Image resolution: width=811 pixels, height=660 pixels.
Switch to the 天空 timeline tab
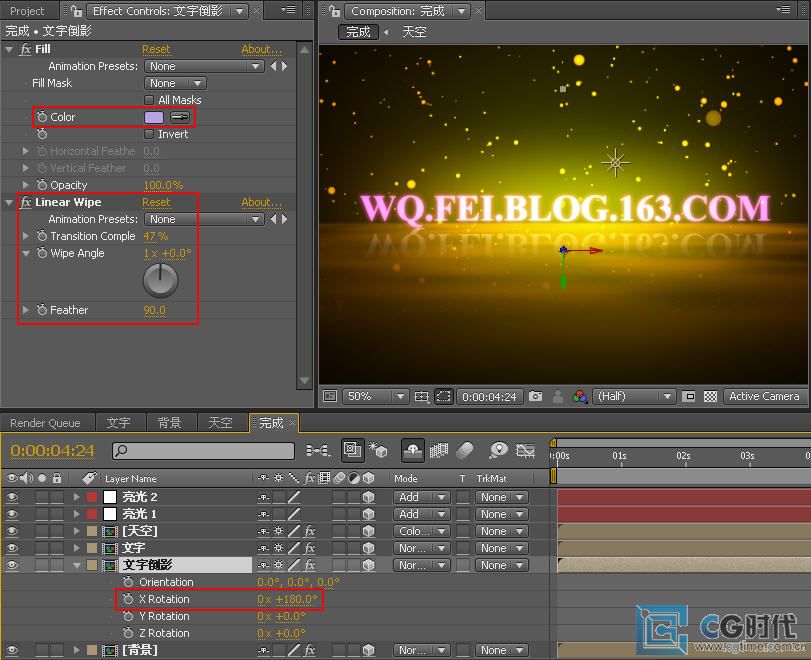pyautogui.click(x=220, y=423)
